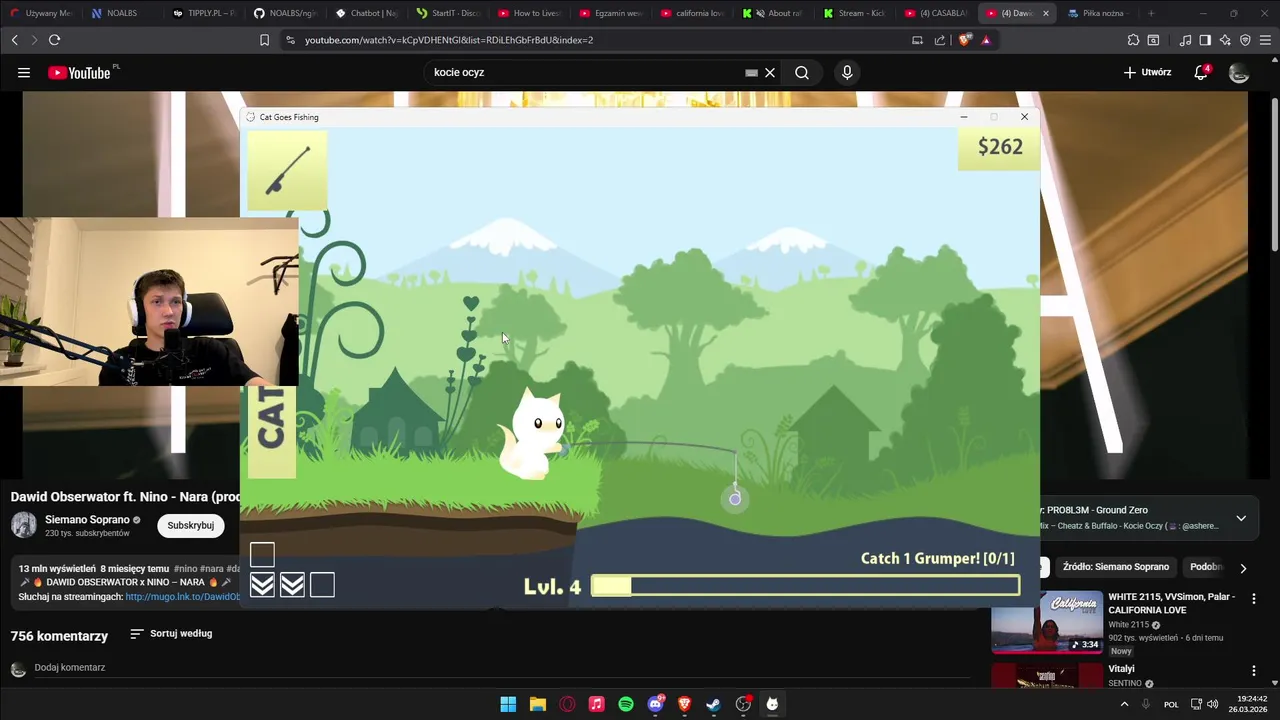Reload the page in the browser
Screen dimensions: 1280x720
[x=54, y=40]
